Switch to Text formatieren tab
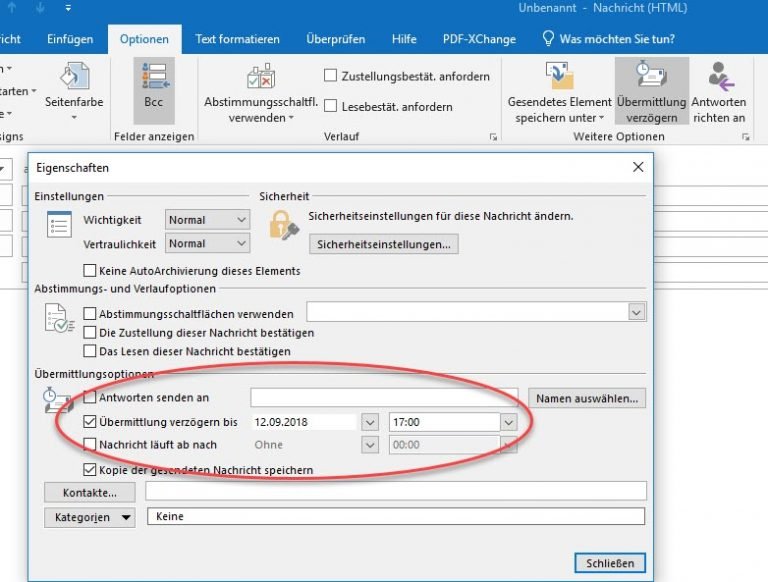This screenshot has height=582, width=768. (x=237, y=39)
